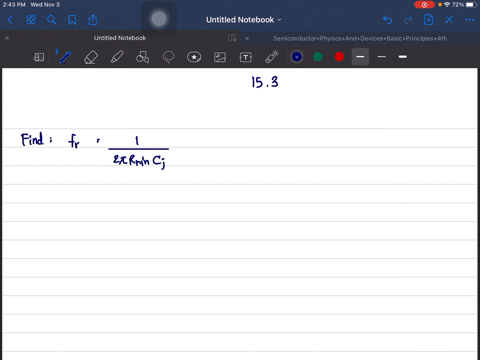The width and height of the screenshot is (480, 360).
Task: Open the Elements star tool
Action: (x=194, y=57)
